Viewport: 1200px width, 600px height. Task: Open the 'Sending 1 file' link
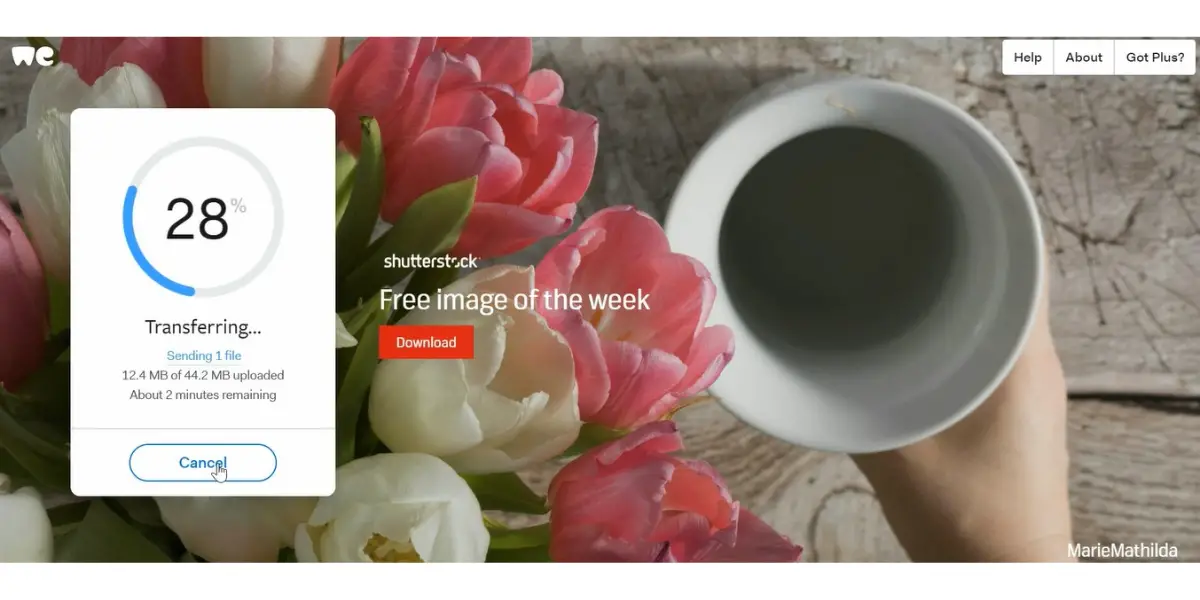coord(204,356)
